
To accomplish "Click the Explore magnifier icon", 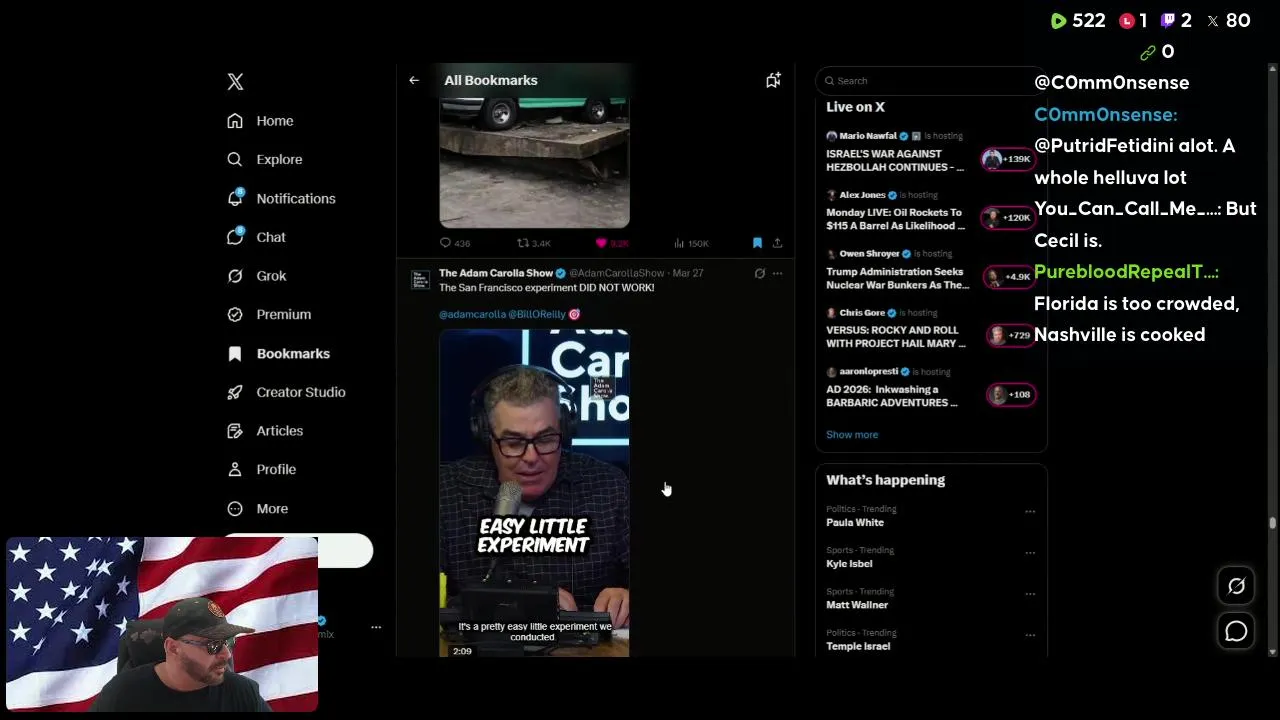I will tap(235, 159).
